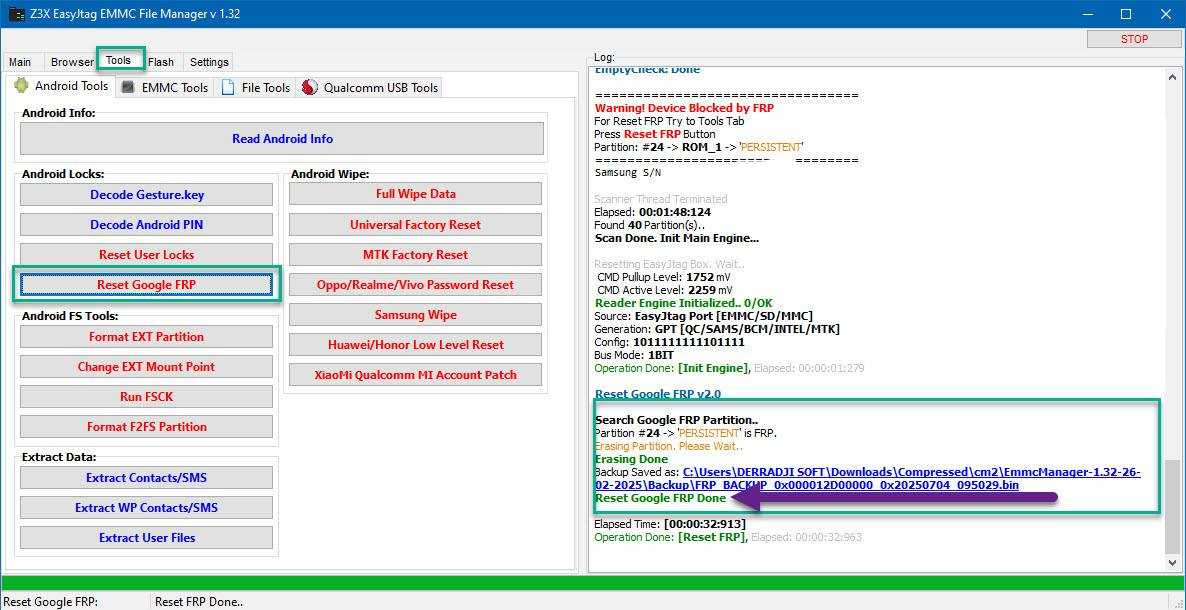
Task: Click Decode Gesture.key button
Action: [147, 195]
